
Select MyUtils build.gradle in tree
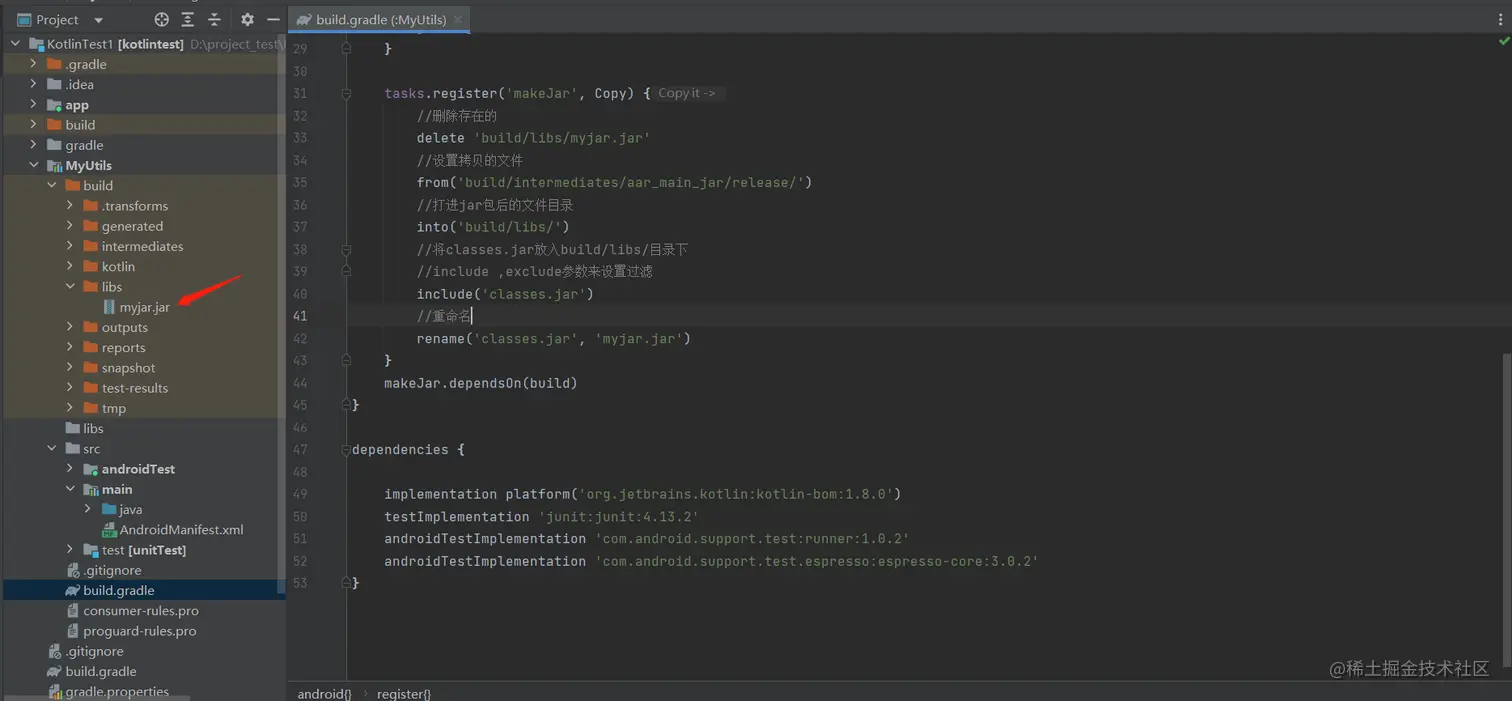[119, 591]
